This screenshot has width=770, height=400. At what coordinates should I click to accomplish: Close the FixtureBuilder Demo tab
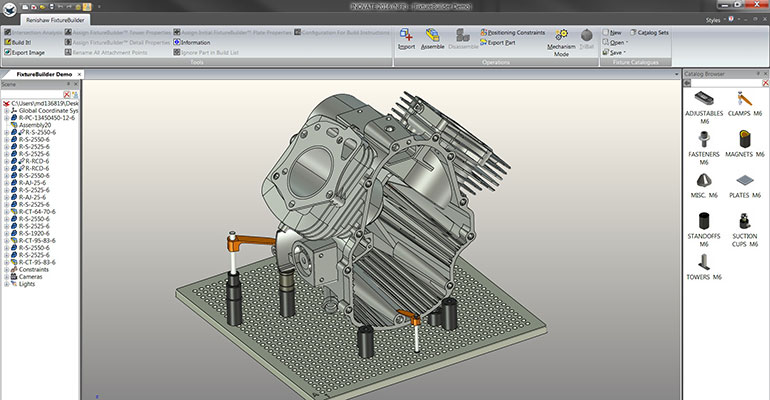click(79, 75)
